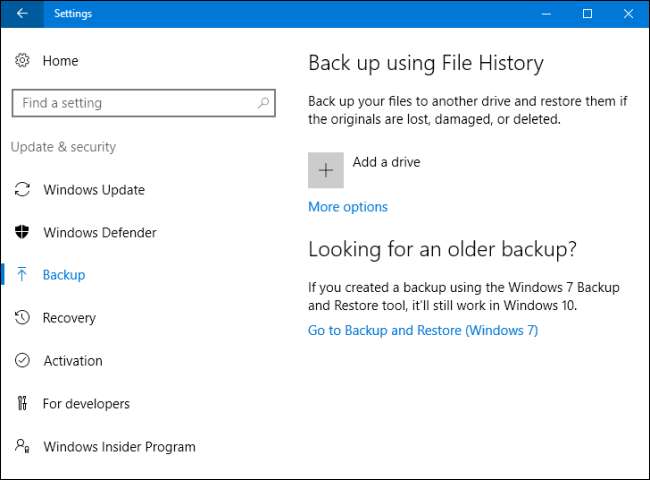Click the back arrow in title bar
This screenshot has height=480, width=650.
(22, 13)
